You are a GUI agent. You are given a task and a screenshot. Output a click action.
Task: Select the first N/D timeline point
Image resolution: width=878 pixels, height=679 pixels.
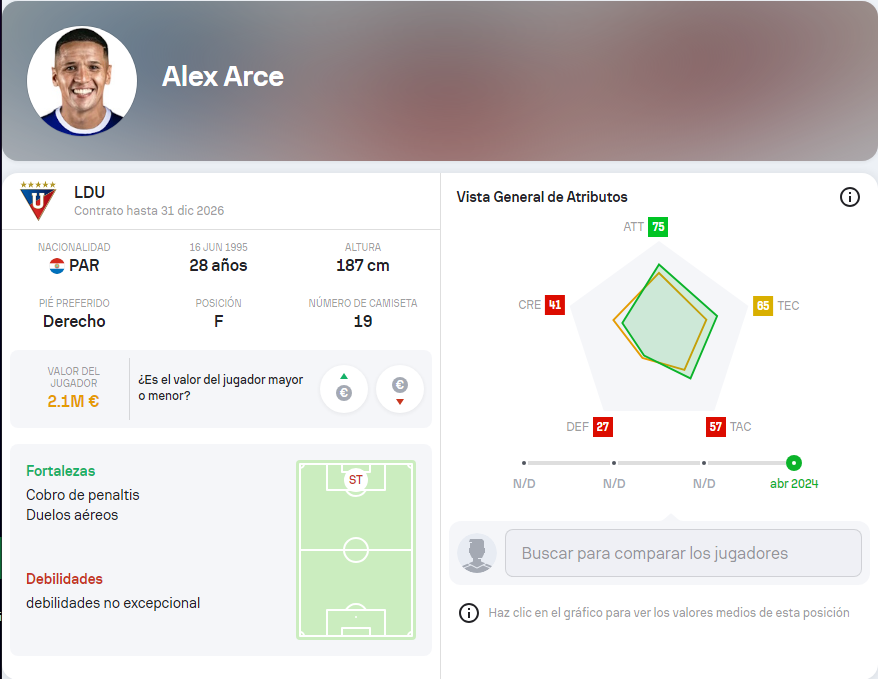[524, 463]
